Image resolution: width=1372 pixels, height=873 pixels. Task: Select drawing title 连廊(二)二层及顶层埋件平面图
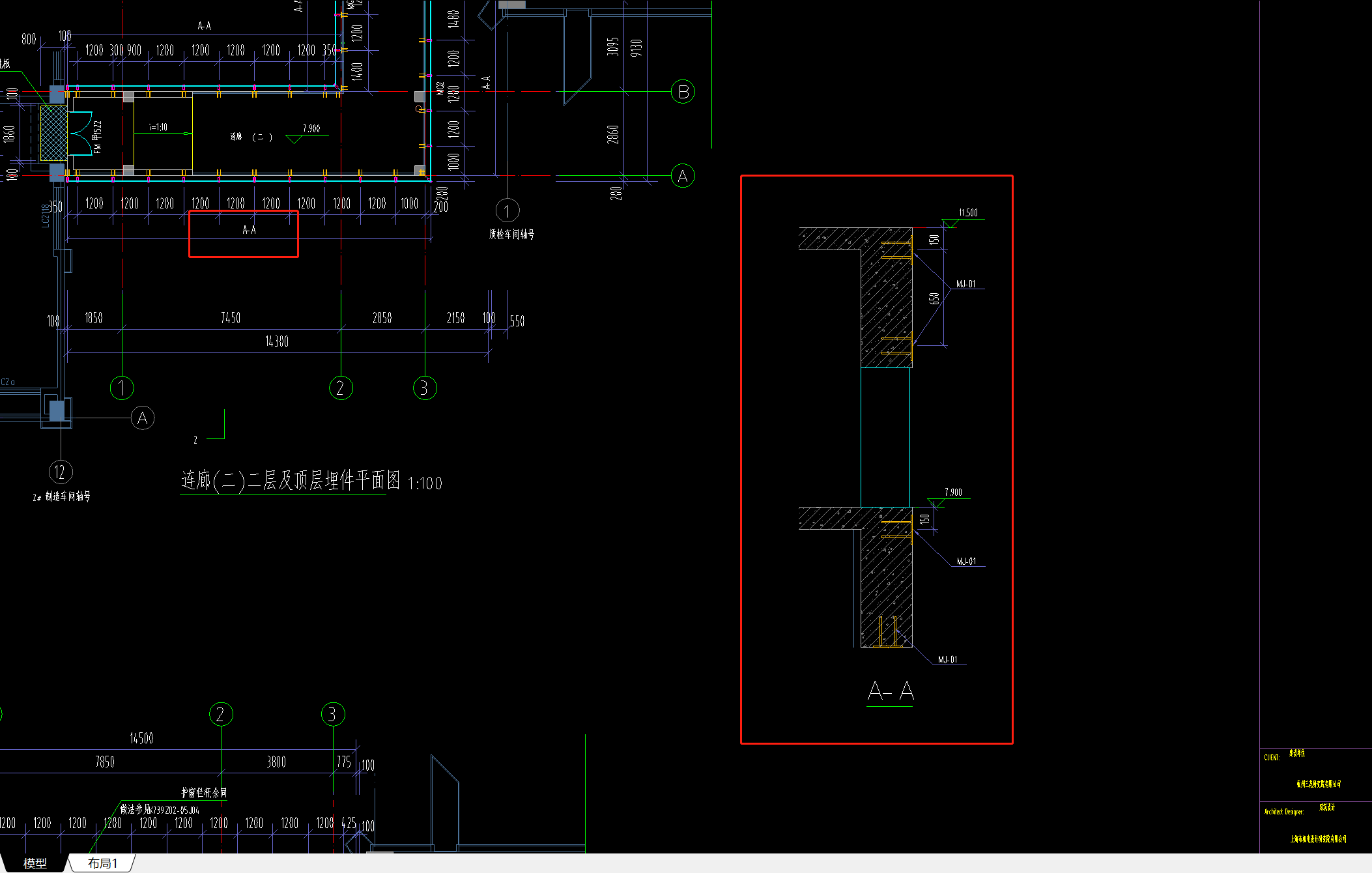pyautogui.click(x=291, y=481)
